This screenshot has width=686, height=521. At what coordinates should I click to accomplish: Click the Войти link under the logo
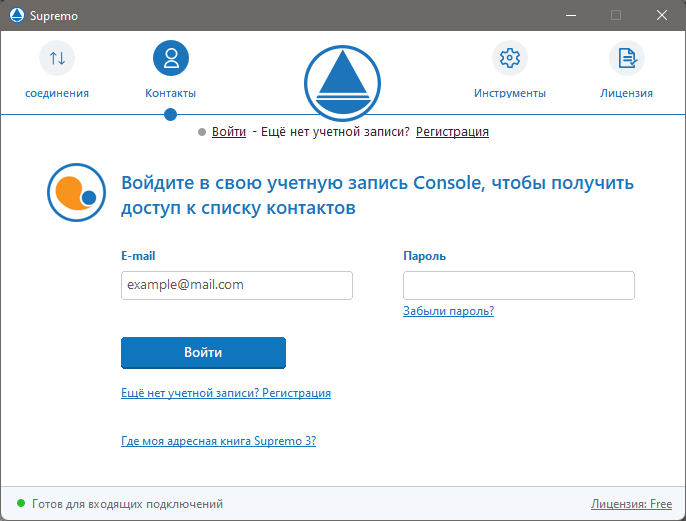pos(229,132)
